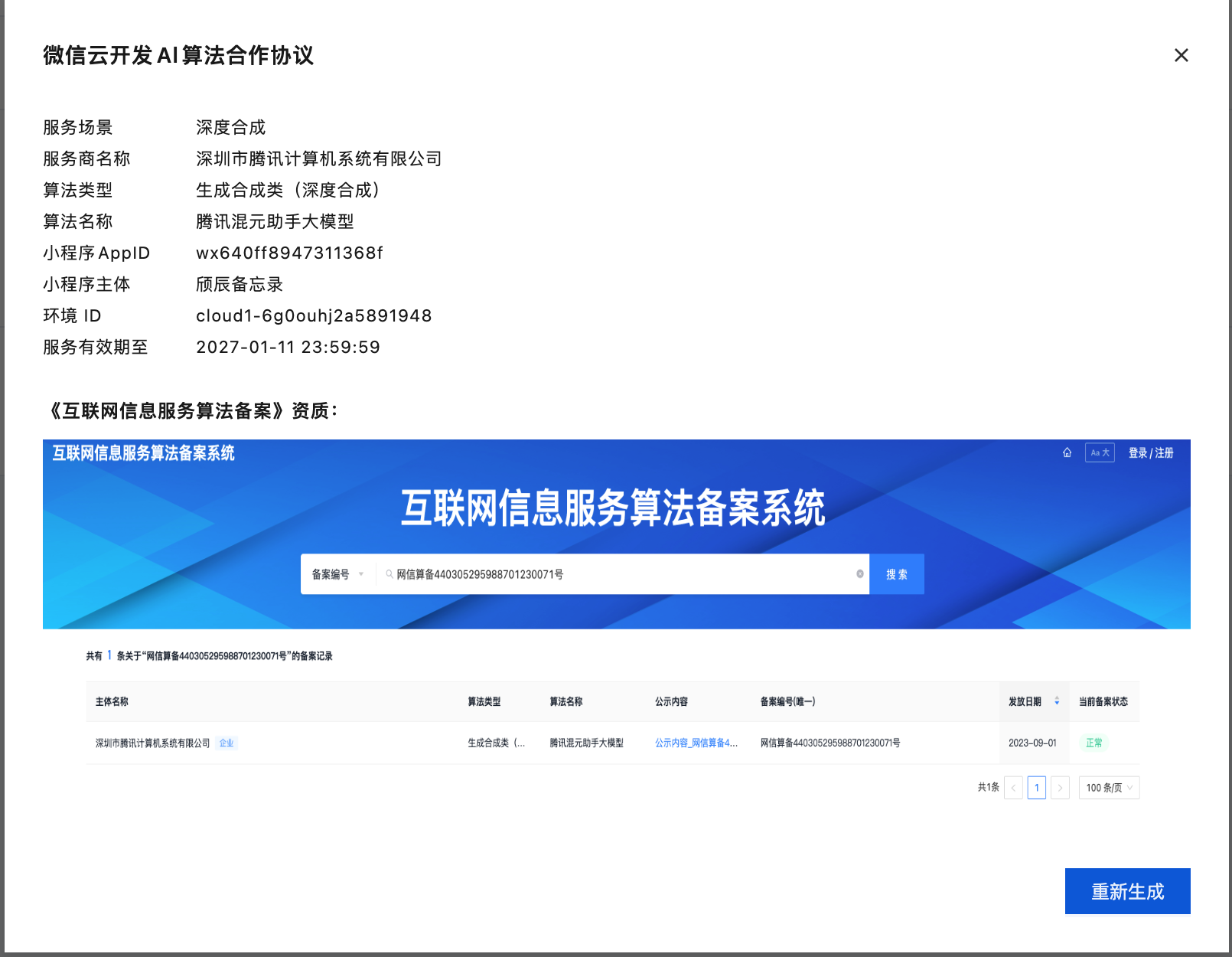Click the 重新生成 button
The width and height of the screenshot is (1232, 957).
click(1127, 891)
